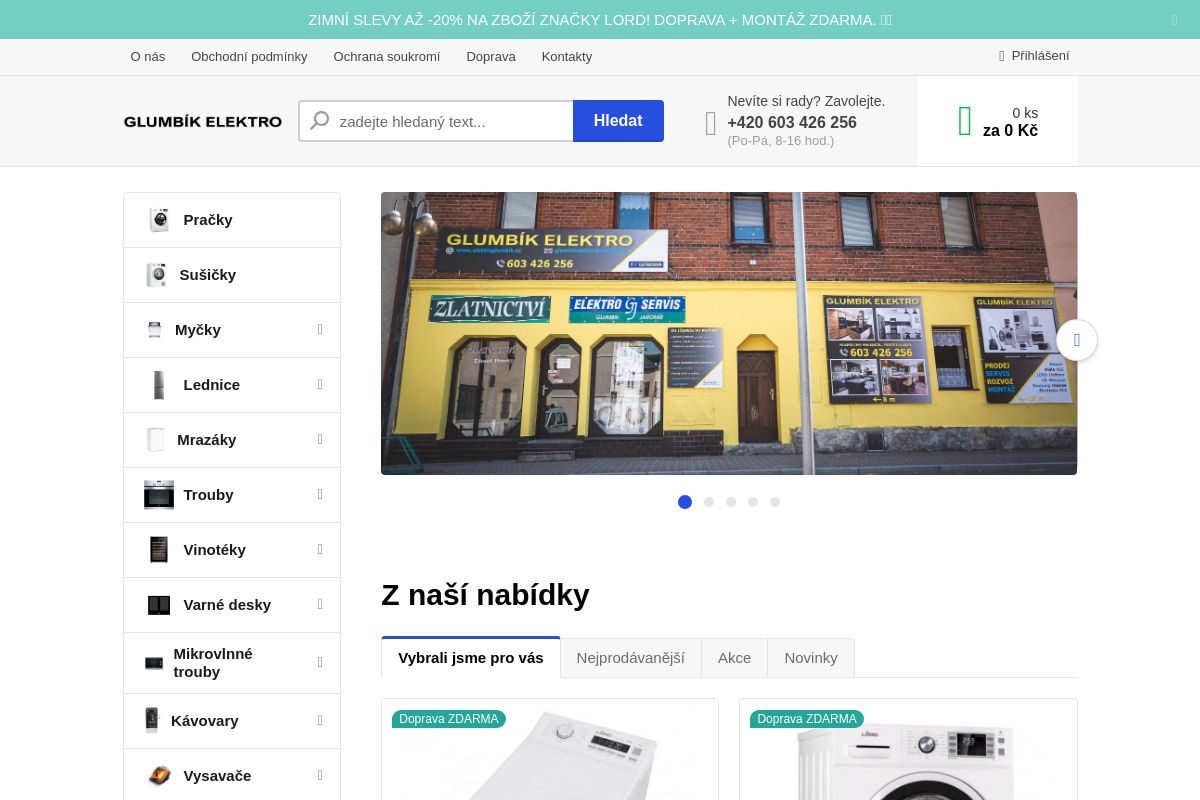
Task: Open the shopping cart icon in header
Action: [x=963, y=120]
